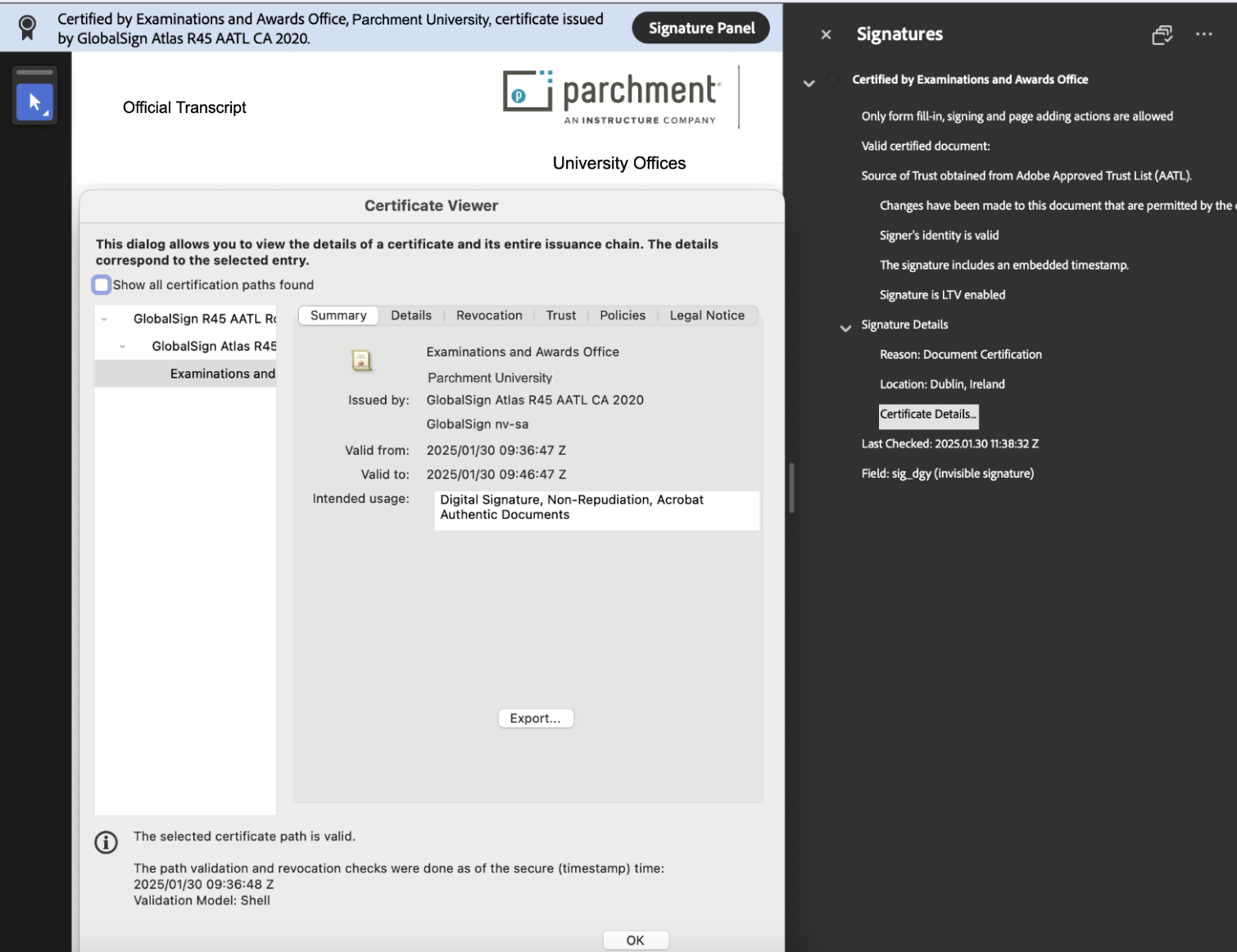This screenshot has width=1237, height=952.
Task: Collapse the Signature Details section
Action: click(845, 328)
